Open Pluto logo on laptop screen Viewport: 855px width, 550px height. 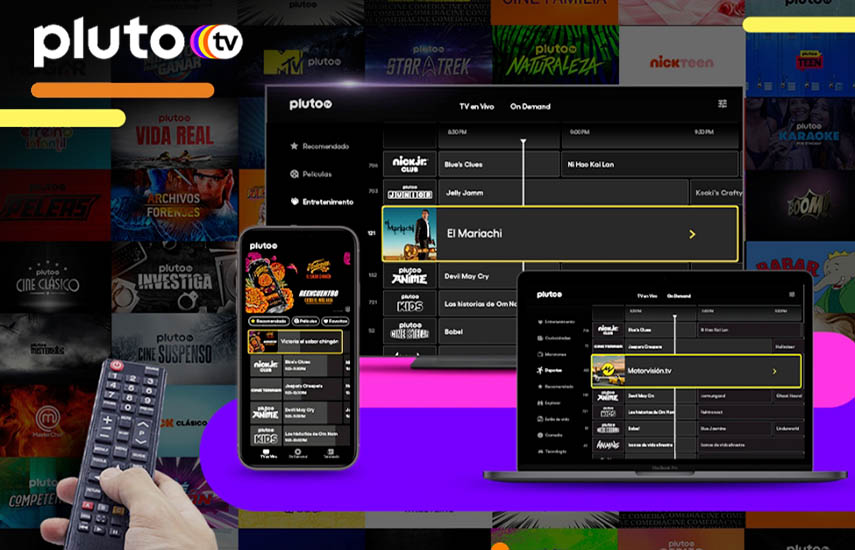tap(549, 294)
